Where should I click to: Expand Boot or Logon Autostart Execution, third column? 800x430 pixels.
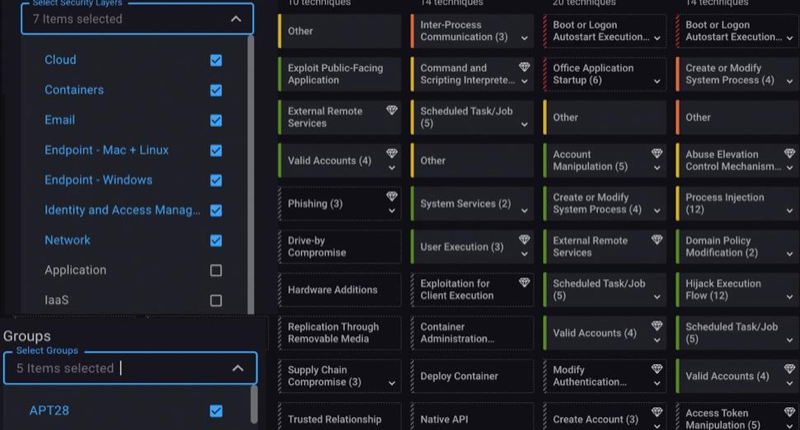657,38
